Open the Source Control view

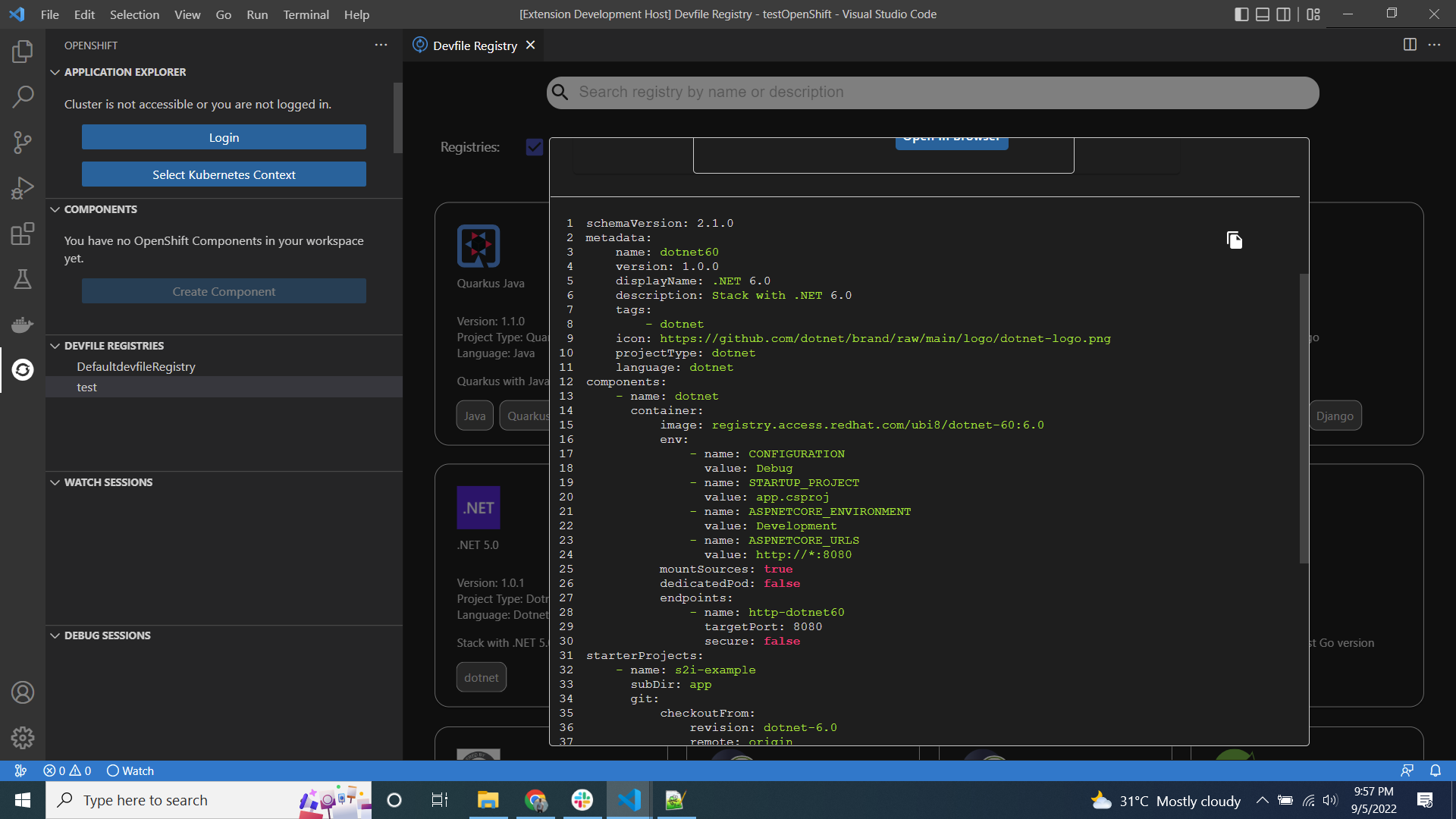coord(23,143)
